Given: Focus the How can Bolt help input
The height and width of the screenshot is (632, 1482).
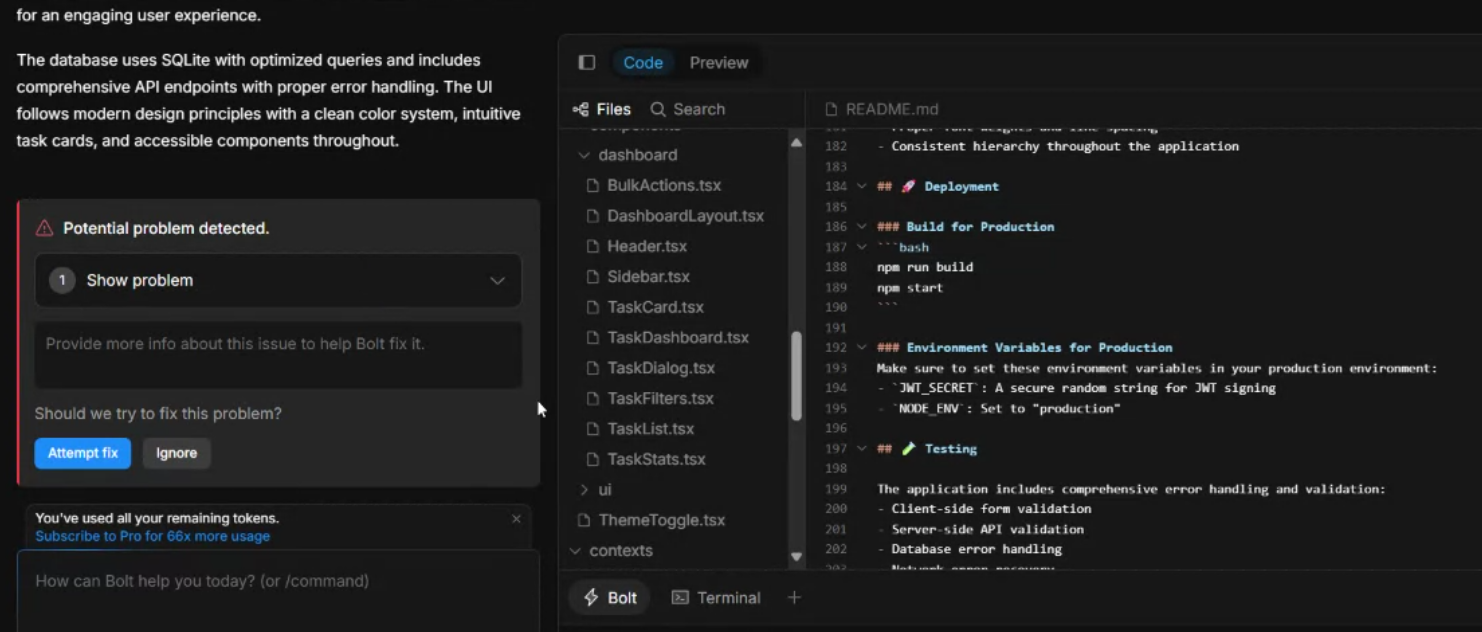Looking at the screenshot, I should tap(278, 590).
